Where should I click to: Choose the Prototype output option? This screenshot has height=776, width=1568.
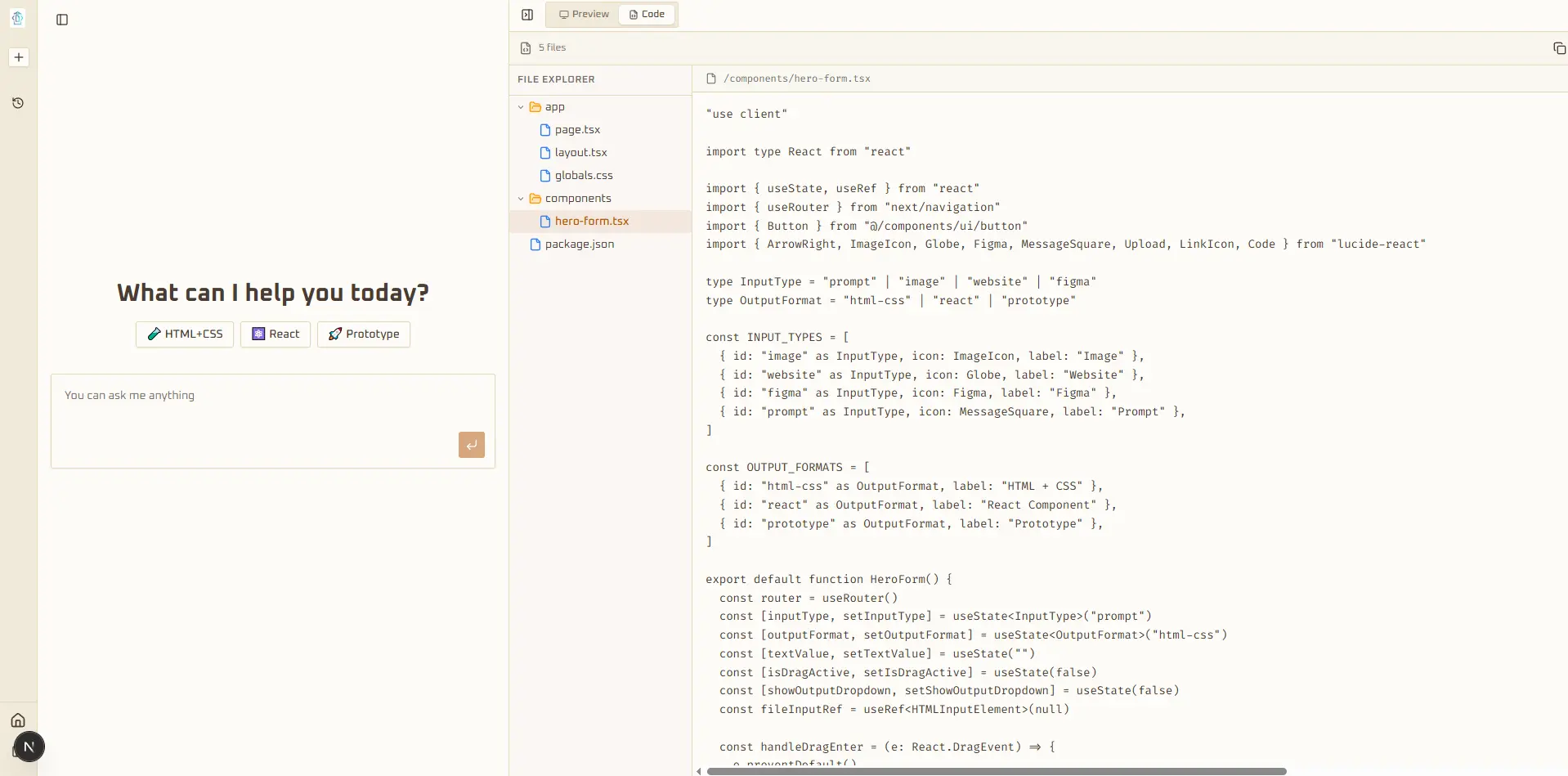coord(364,334)
